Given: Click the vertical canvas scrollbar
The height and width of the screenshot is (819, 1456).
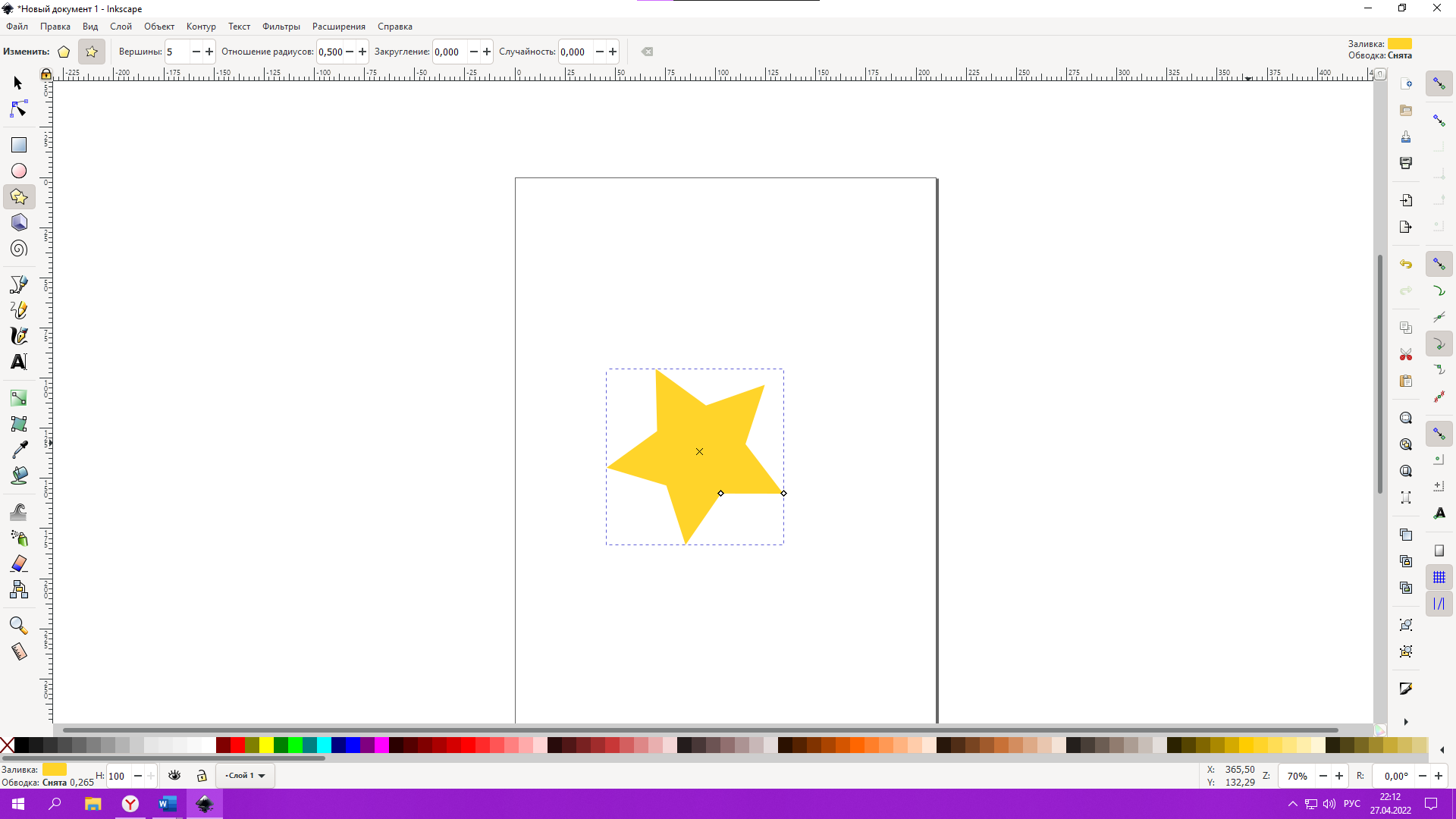Looking at the screenshot, I should [x=1380, y=375].
